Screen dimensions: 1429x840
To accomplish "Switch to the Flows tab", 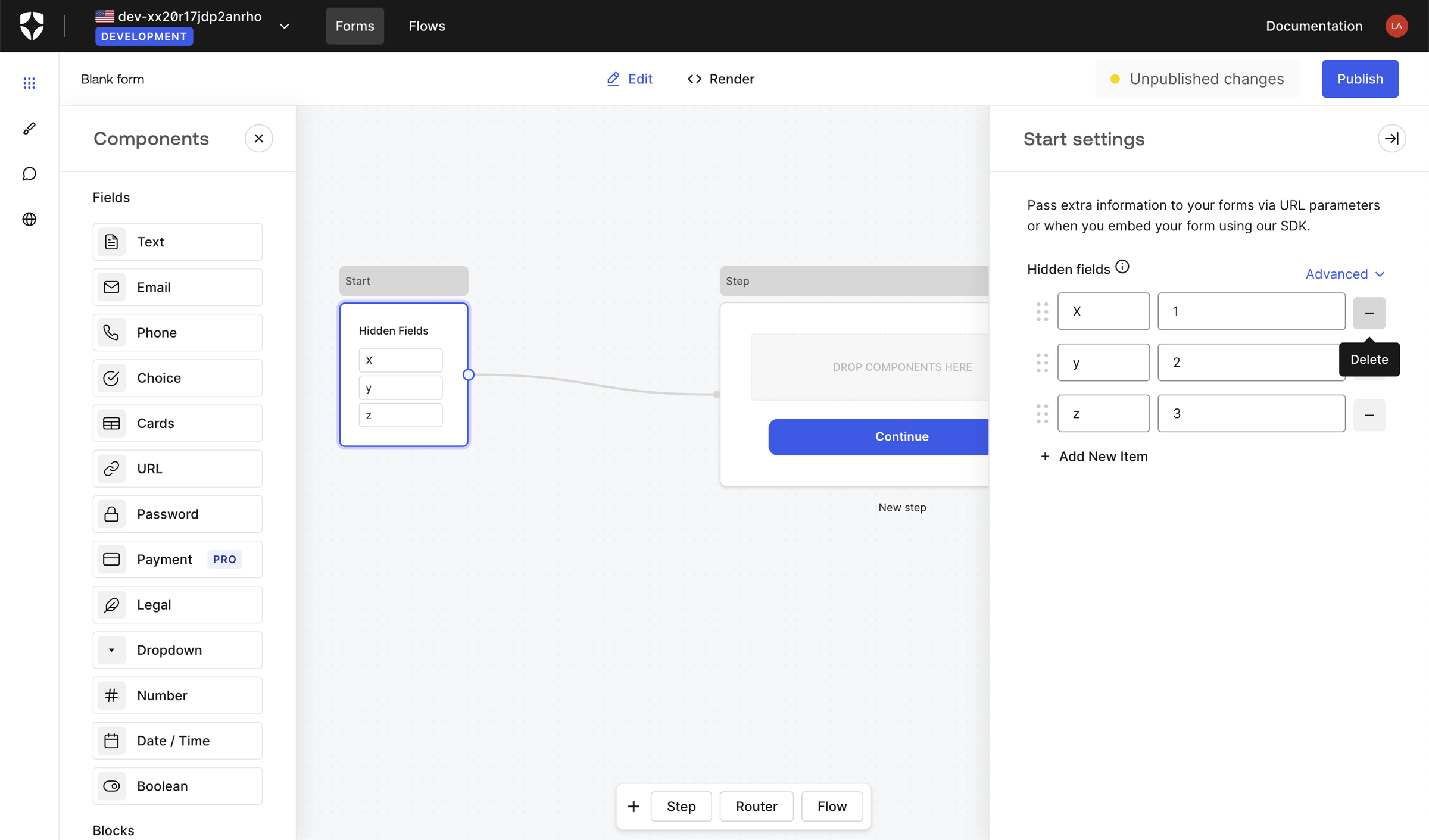I will [427, 26].
